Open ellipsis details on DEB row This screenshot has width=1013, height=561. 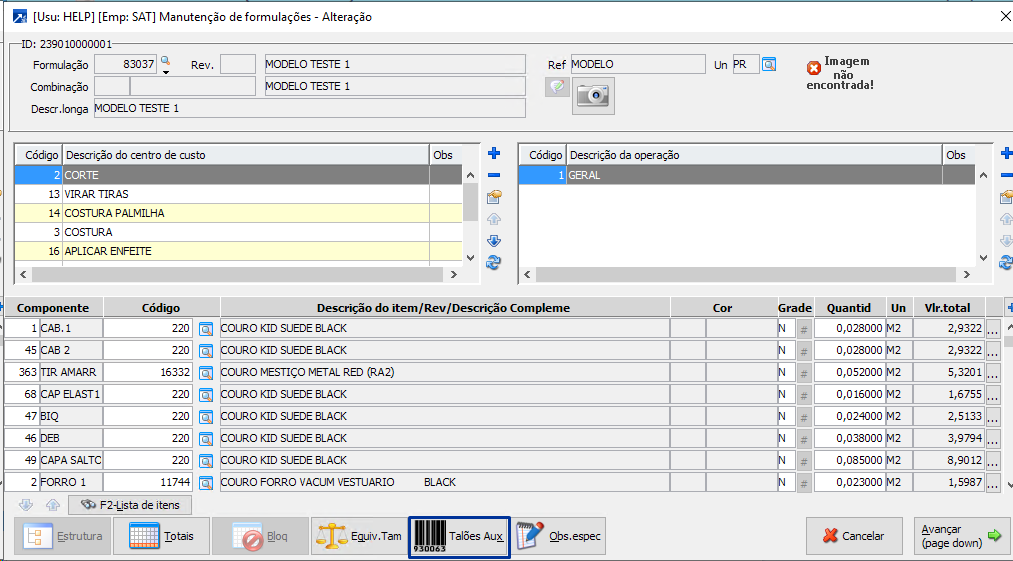click(x=993, y=439)
